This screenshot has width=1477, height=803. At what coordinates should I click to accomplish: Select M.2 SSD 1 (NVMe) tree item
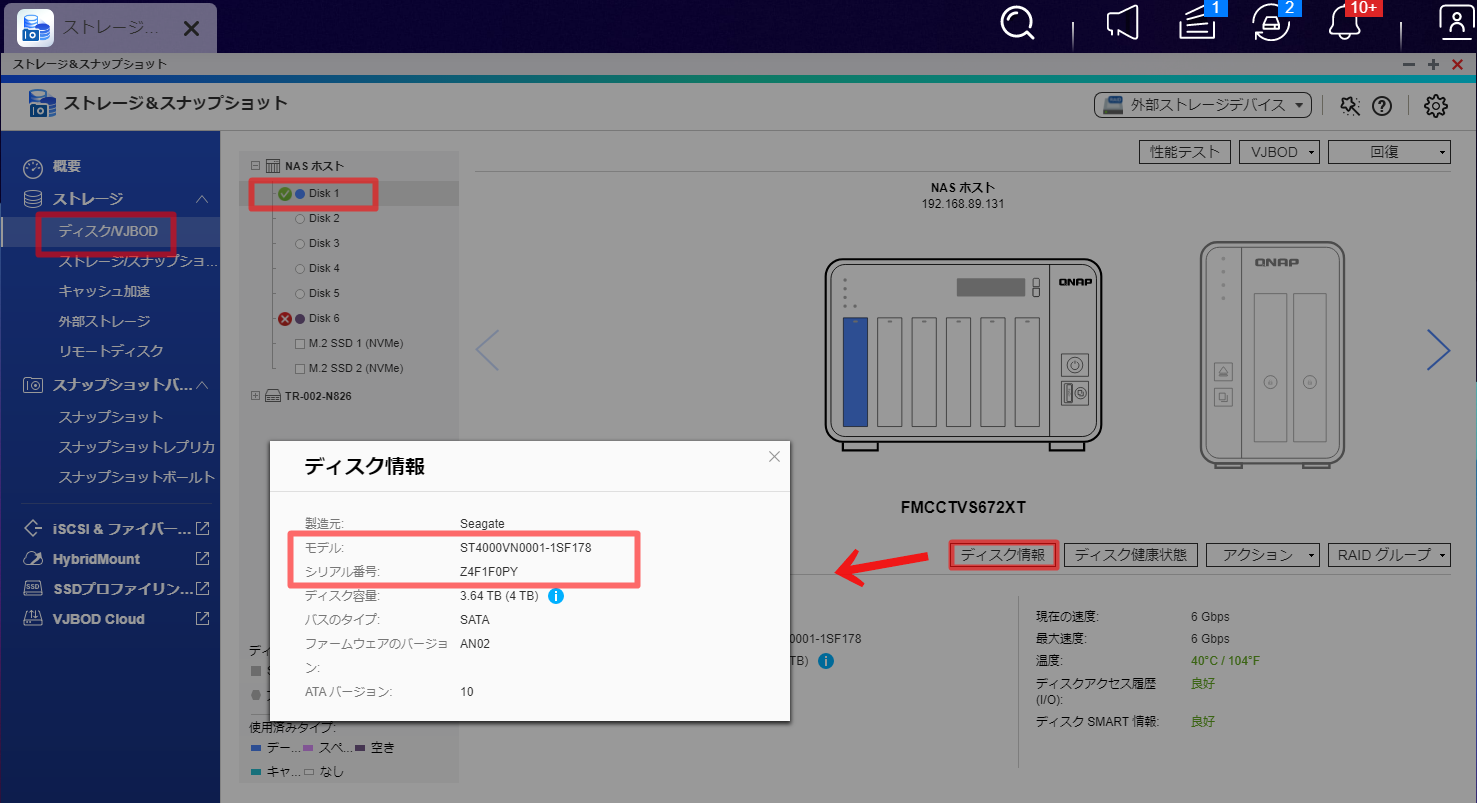(x=356, y=343)
